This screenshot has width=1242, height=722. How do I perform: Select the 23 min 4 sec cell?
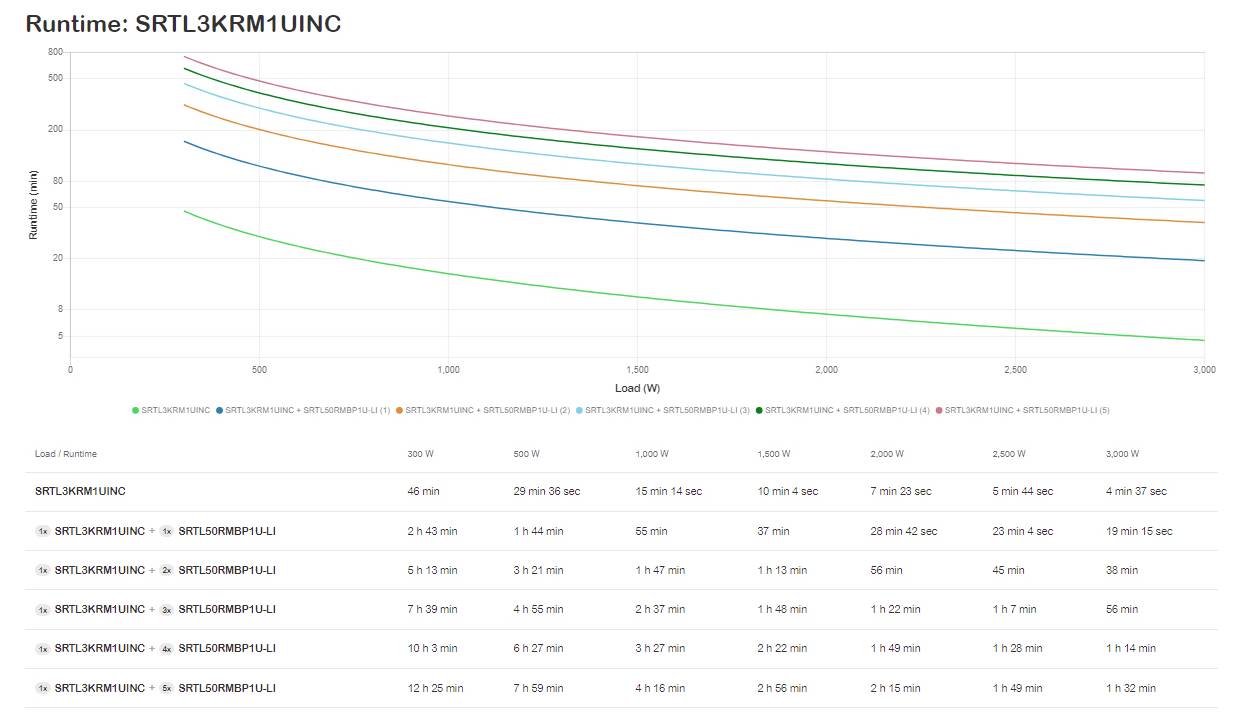[x=1022, y=531]
